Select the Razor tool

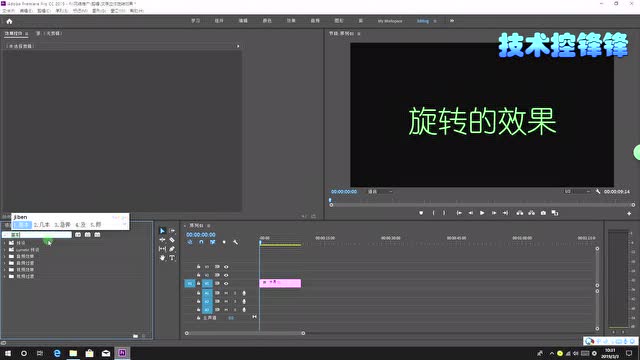tap(172, 240)
